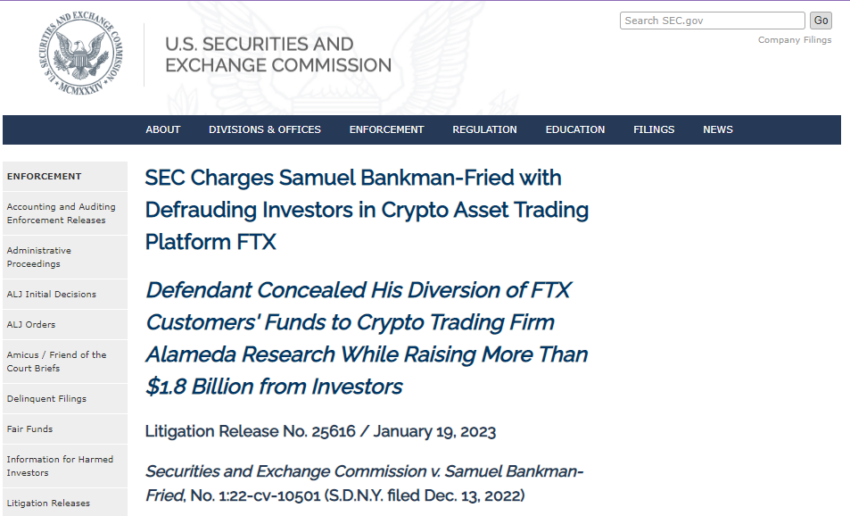Open Accounting and Auditing Enforcement Releases

pos(61,214)
